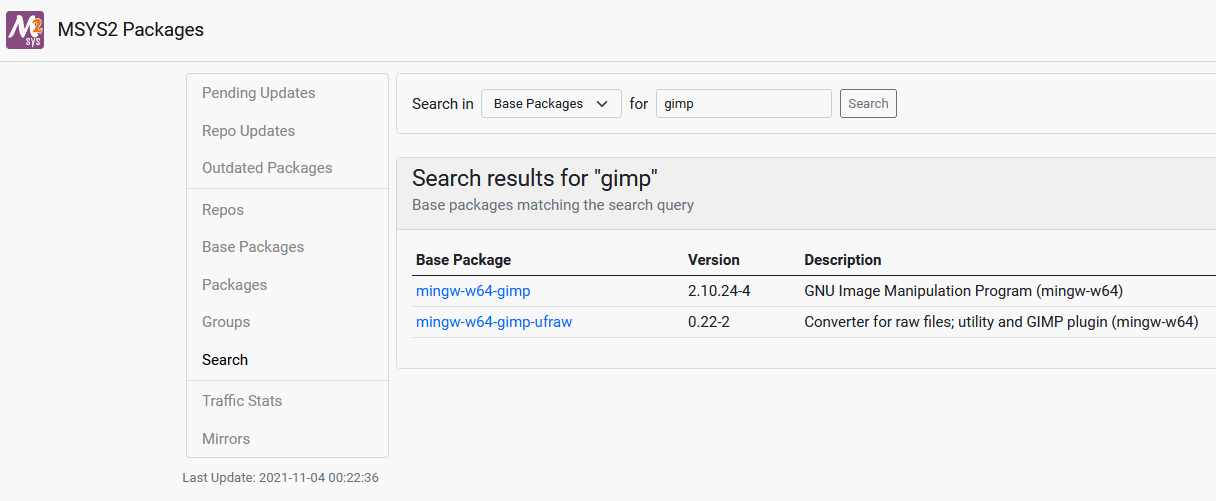The image size is (1216, 501).
Task: Click the Converter for raw files description
Action: point(1001,322)
